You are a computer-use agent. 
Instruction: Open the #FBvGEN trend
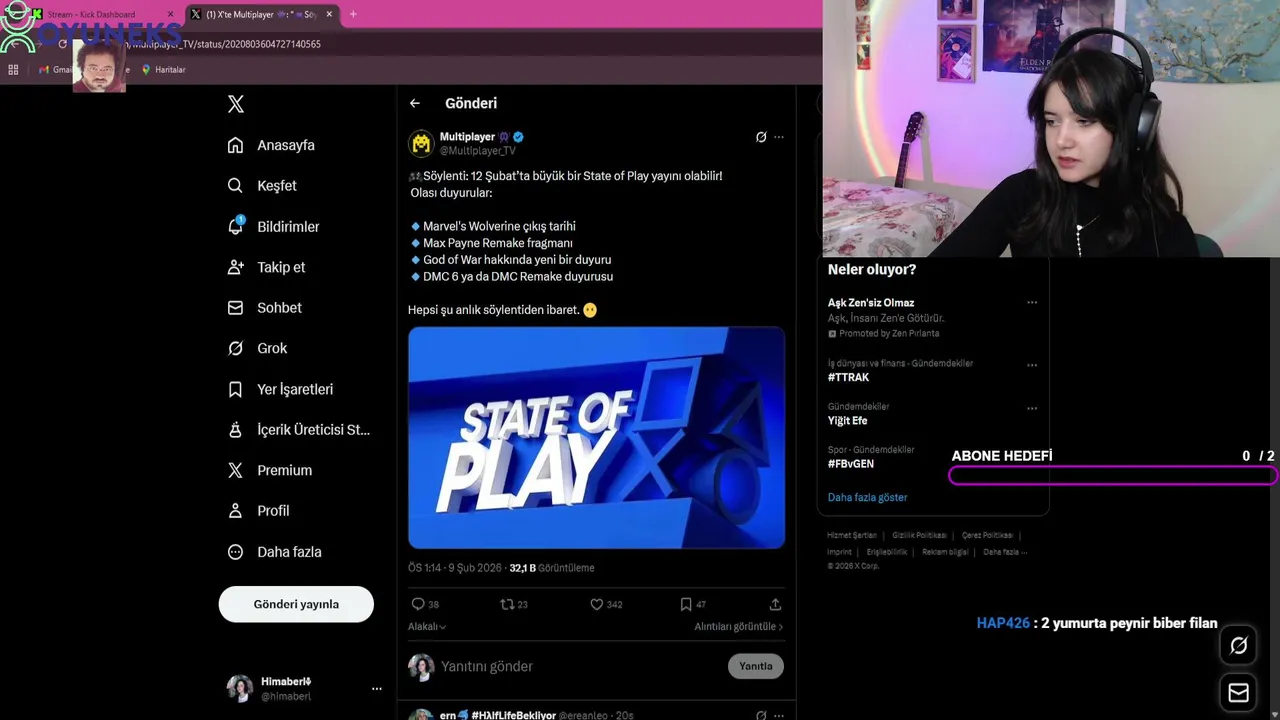(x=850, y=464)
